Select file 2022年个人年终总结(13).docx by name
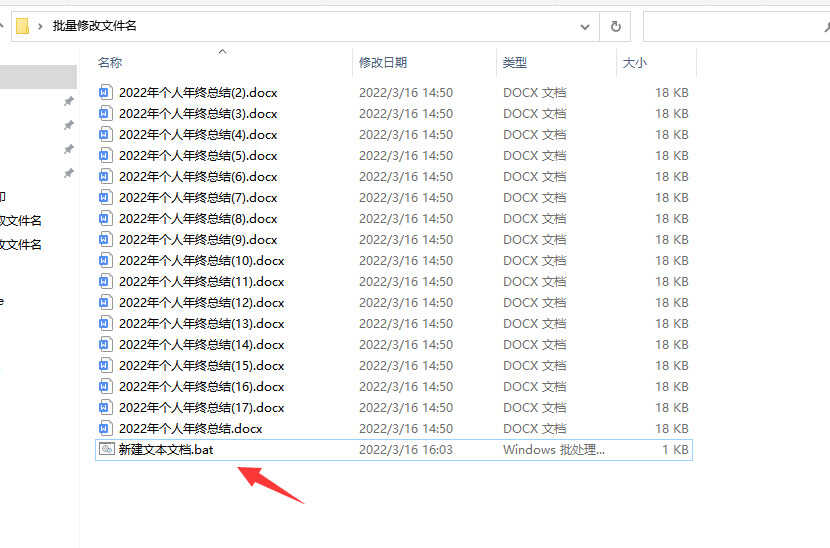This screenshot has width=830, height=548. coord(201,323)
